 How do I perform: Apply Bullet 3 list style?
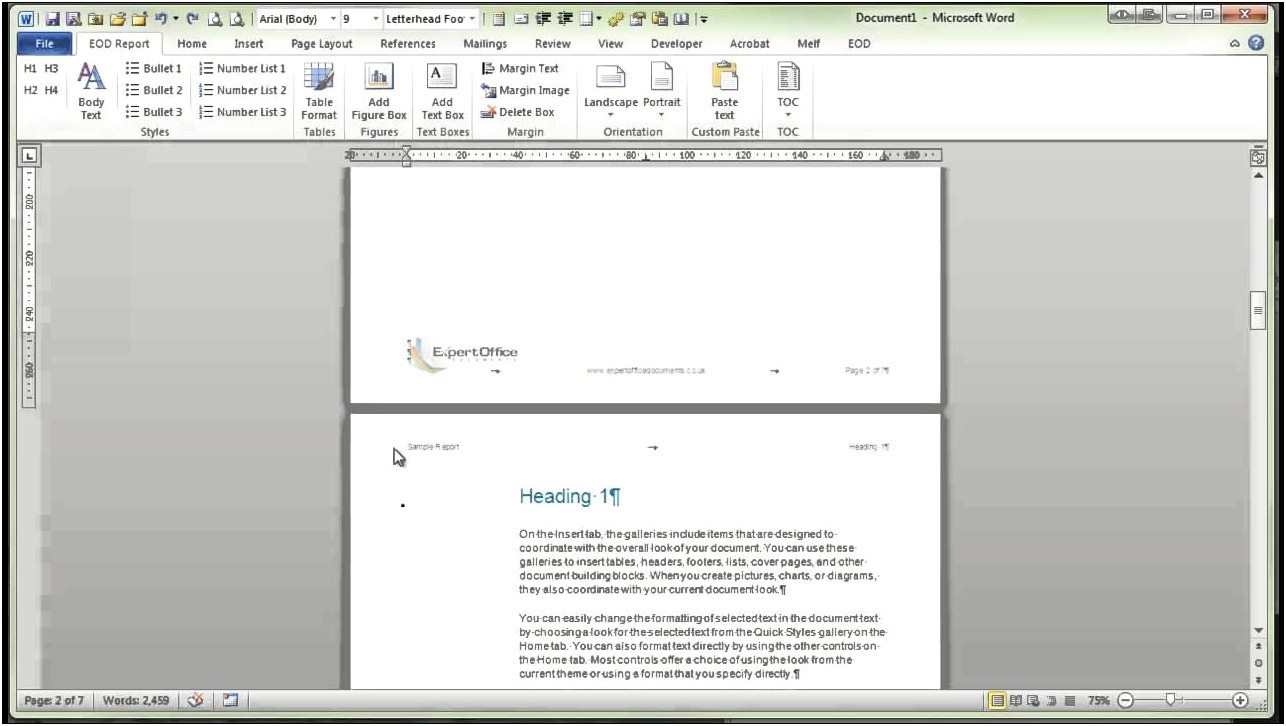(154, 112)
